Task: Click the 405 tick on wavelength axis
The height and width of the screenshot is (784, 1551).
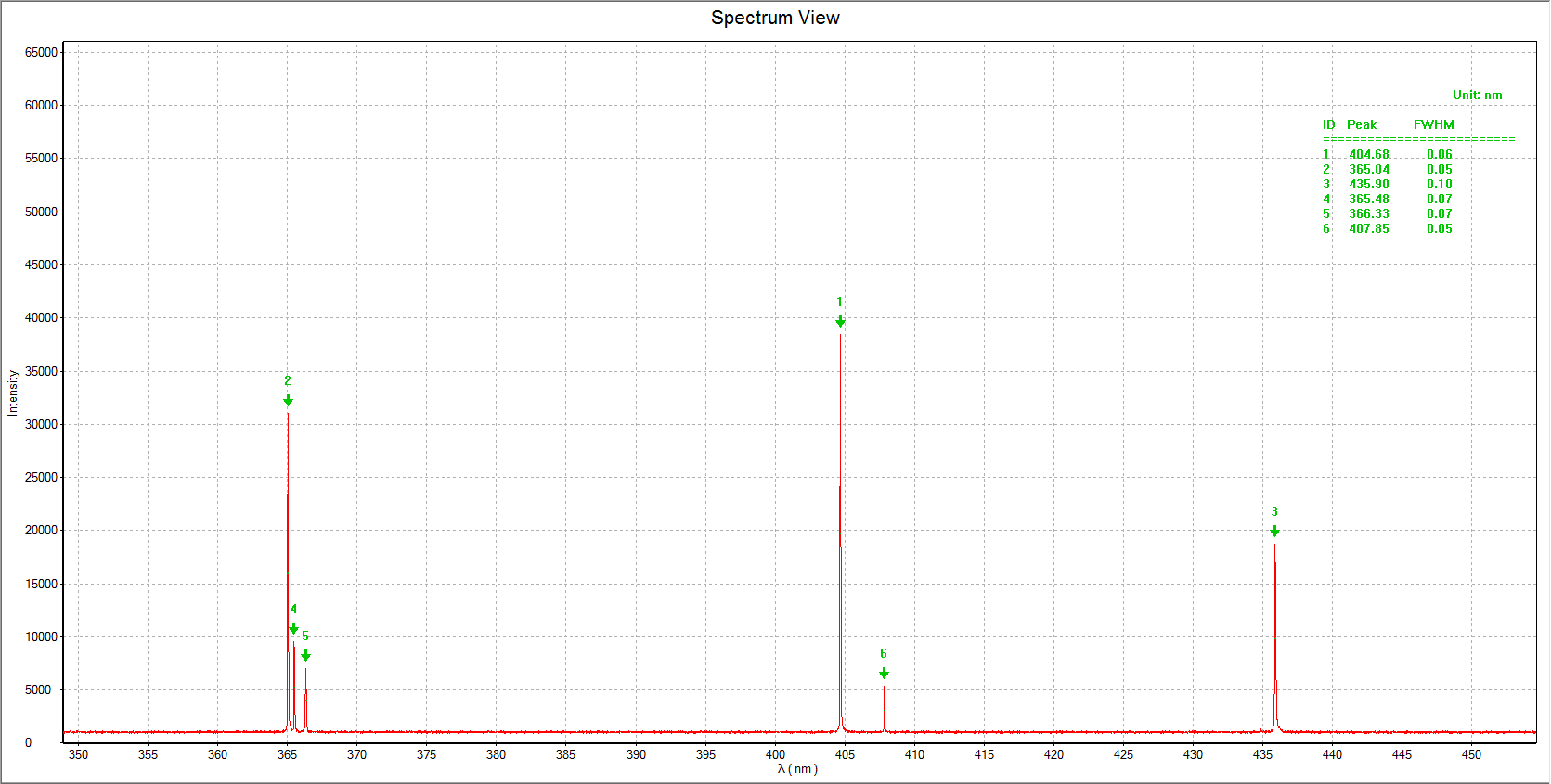Action: pos(845,754)
